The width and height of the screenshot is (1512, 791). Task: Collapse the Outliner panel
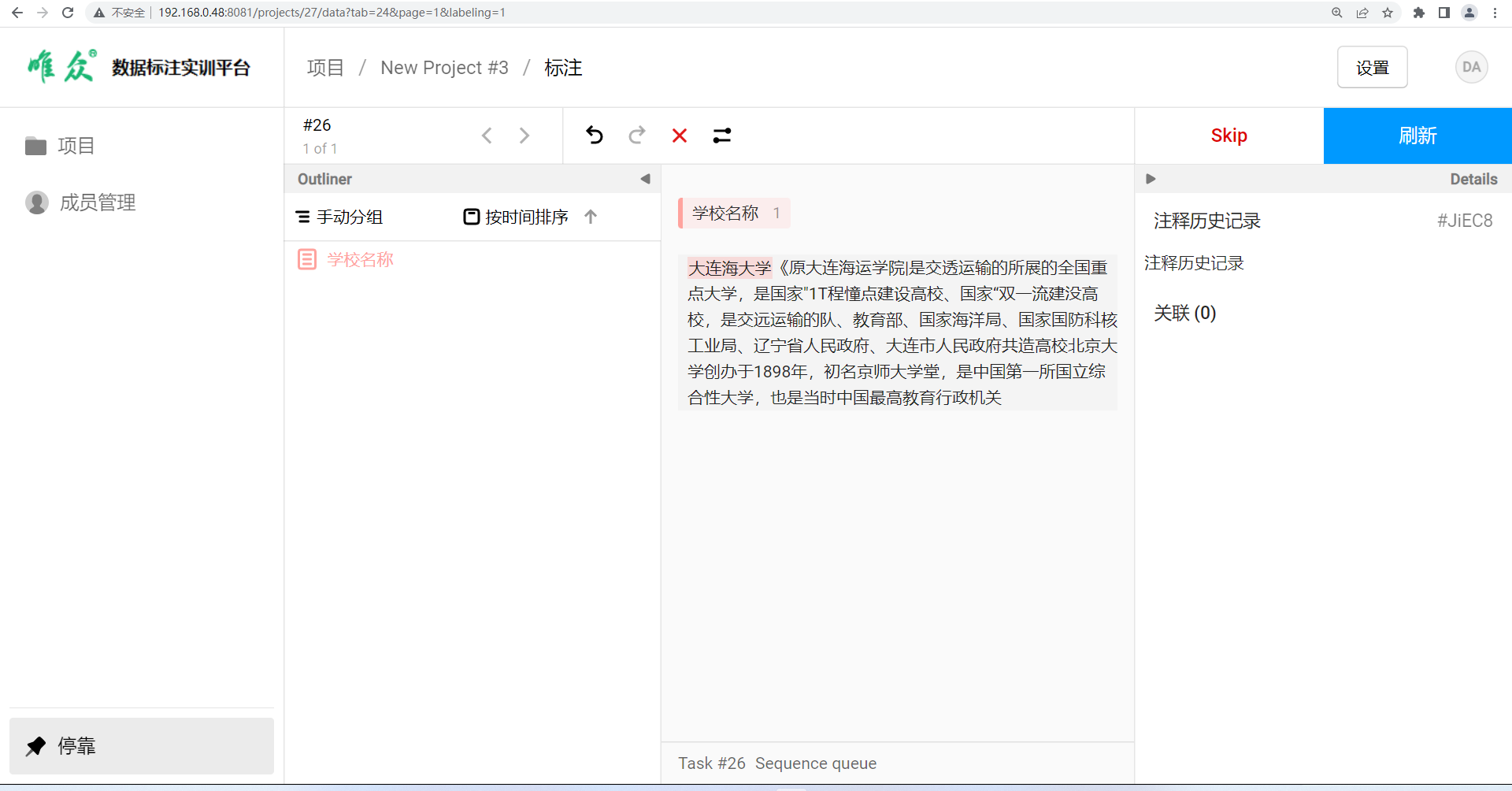pos(645,179)
